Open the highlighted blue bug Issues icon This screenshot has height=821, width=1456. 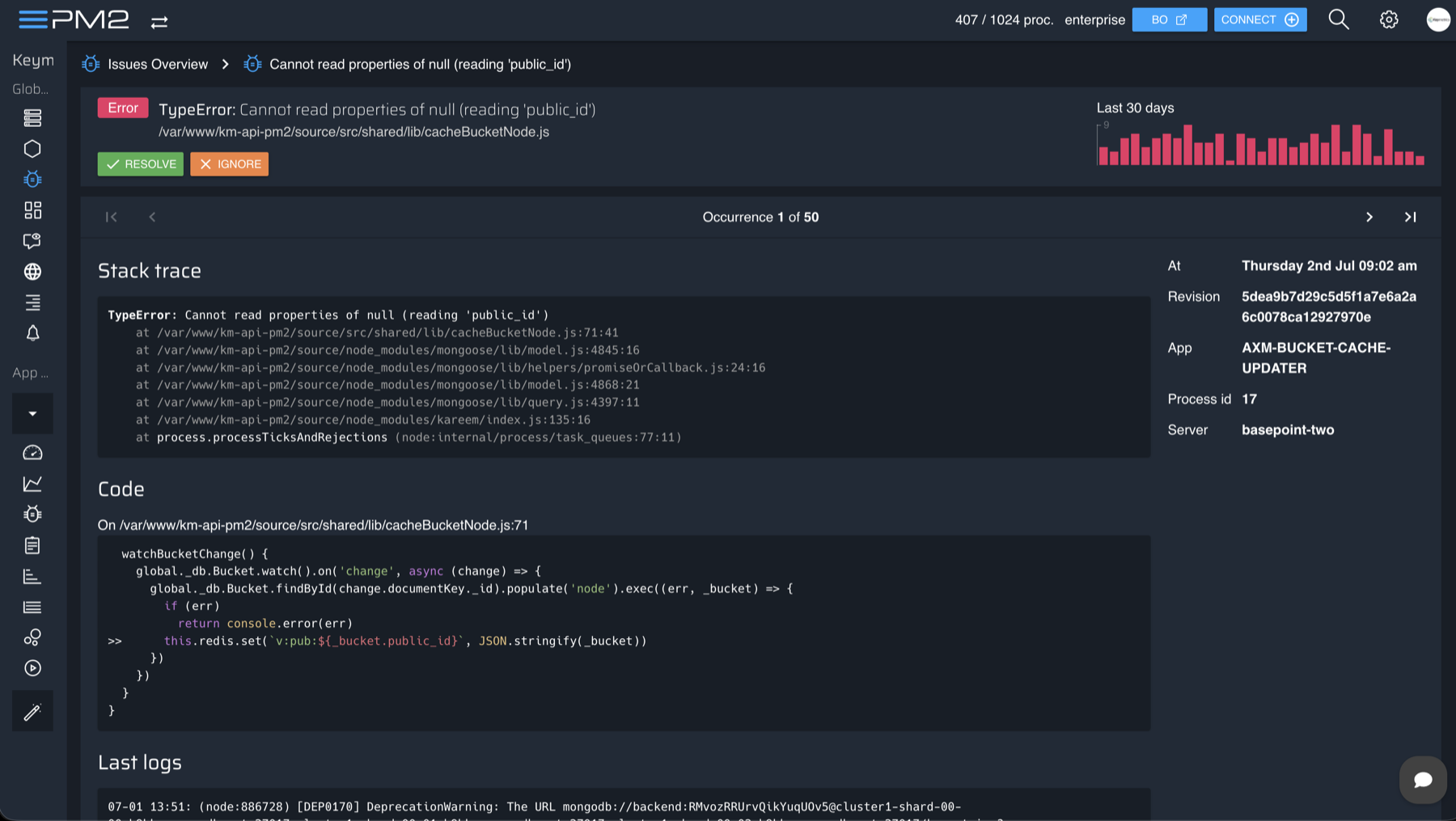[x=32, y=179]
